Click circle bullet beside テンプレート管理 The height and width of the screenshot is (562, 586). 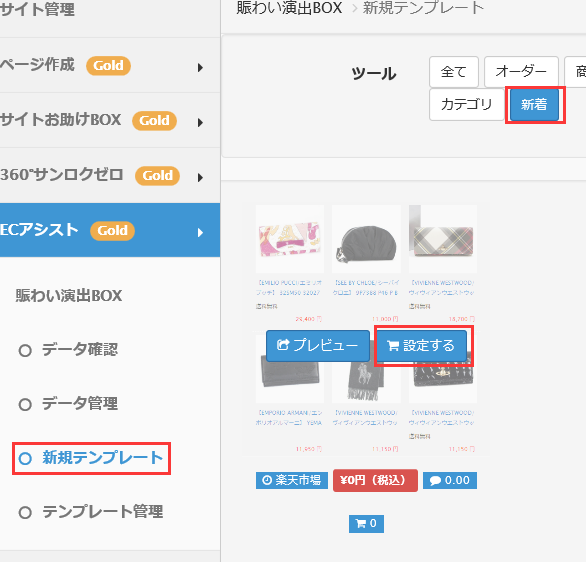pos(25,512)
